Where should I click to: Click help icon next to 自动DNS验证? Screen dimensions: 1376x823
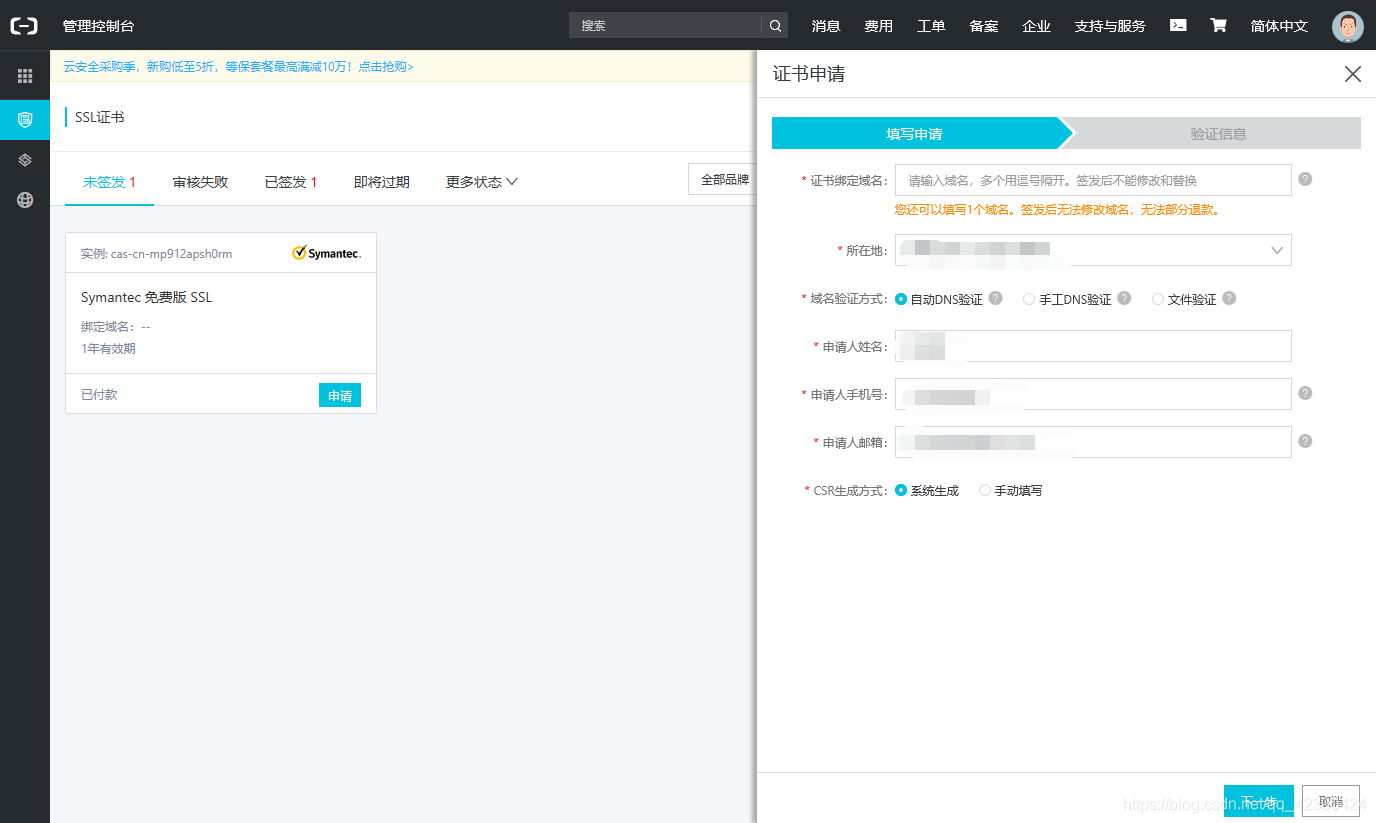pos(995,298)
